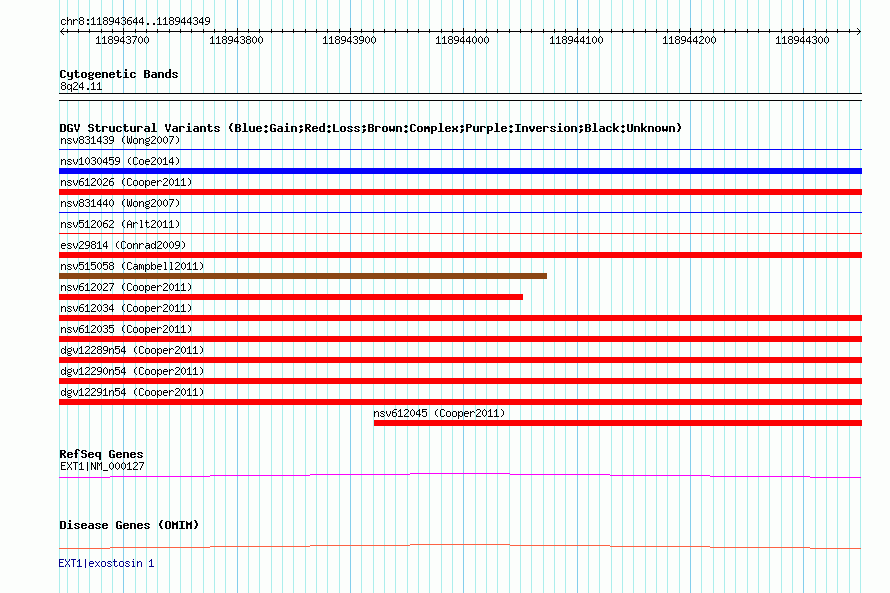
Task: Click the nsv515058 (Campbell2011) label
Action: click(x=132, y=266)
